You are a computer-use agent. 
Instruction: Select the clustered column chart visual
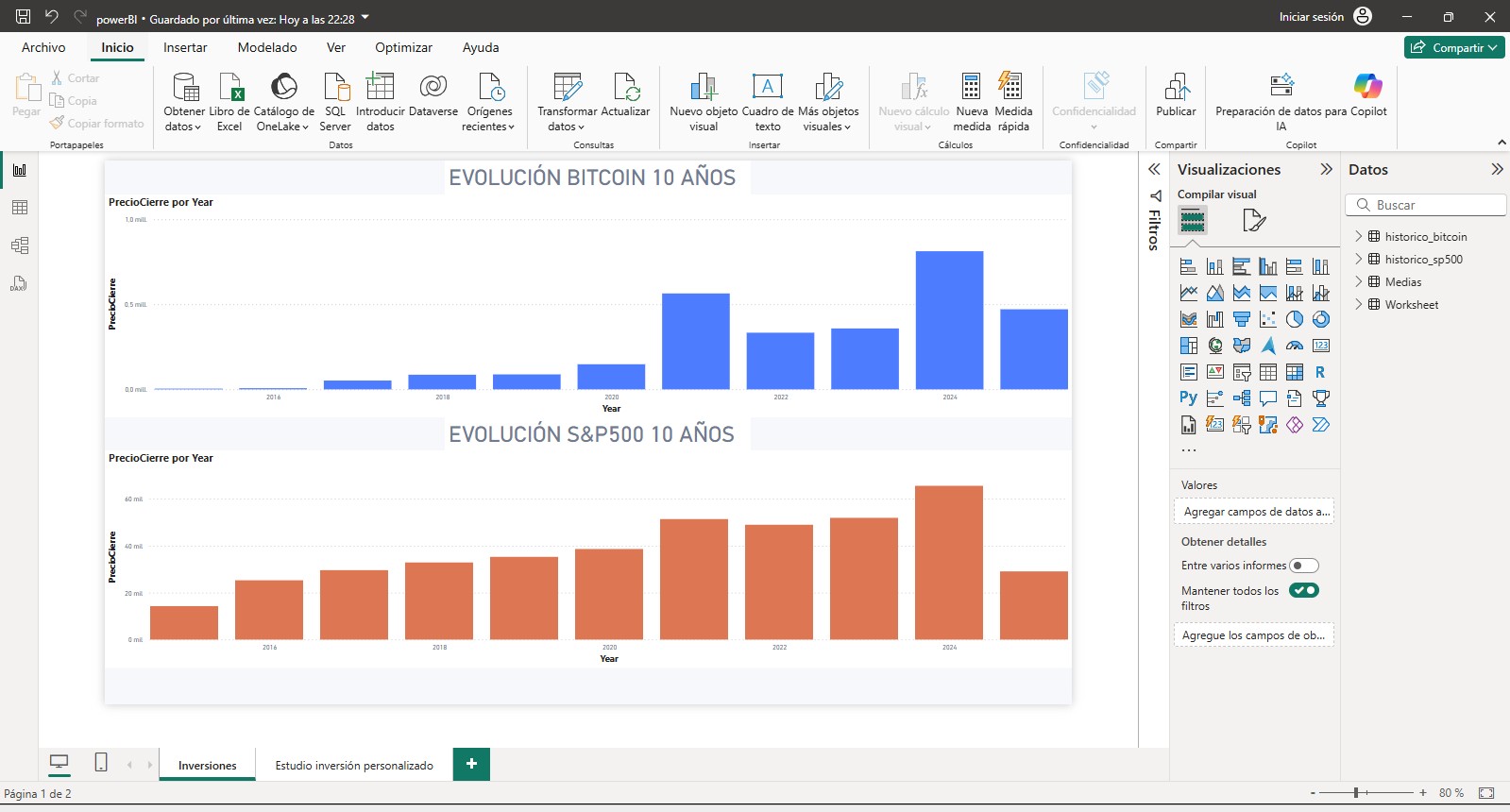tap(1268, 266)
